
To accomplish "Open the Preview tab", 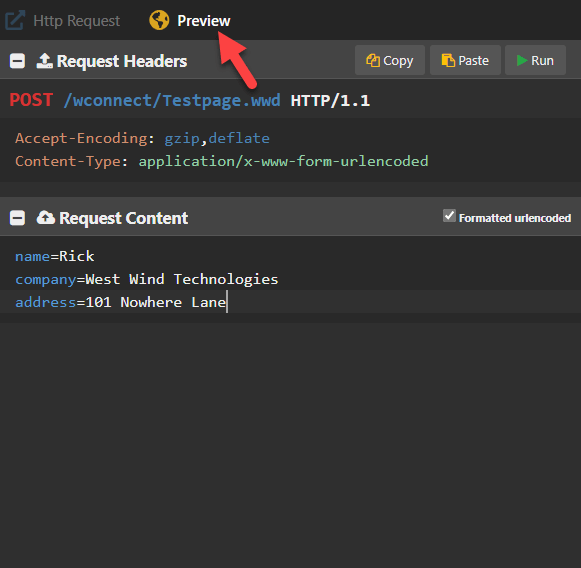I will click(x=190, y=20).
